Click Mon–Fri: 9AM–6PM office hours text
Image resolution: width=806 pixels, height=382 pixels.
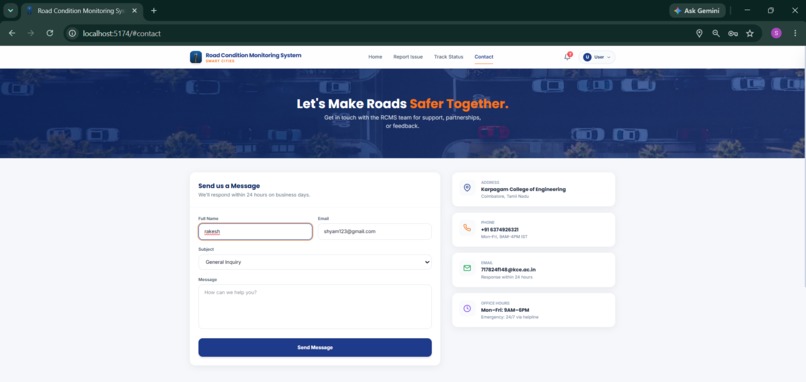pyautogui.click(x=505, y=310)
